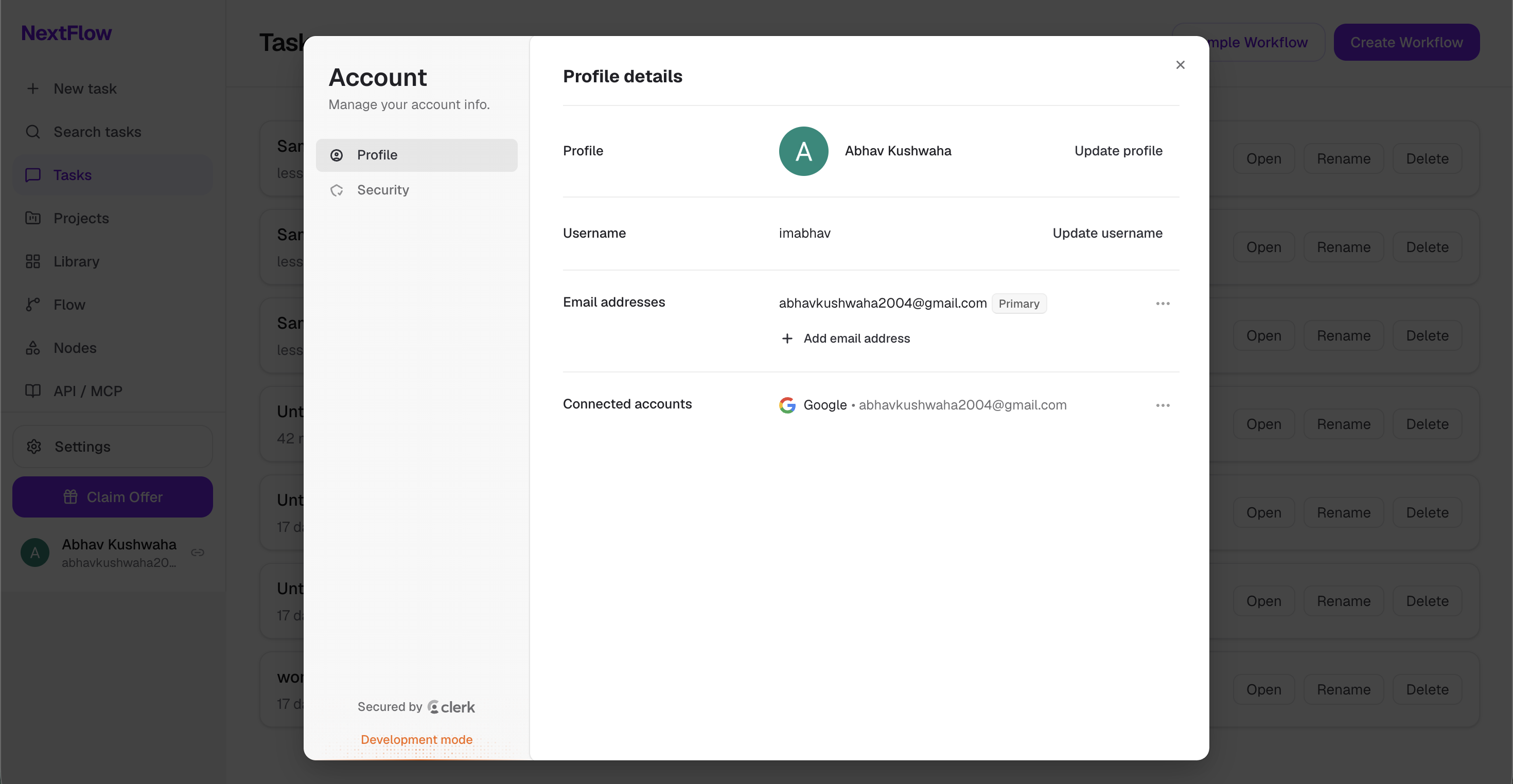Click Open on the fourth task row
Screen dimensions: 1513x784
point(1263,424)
